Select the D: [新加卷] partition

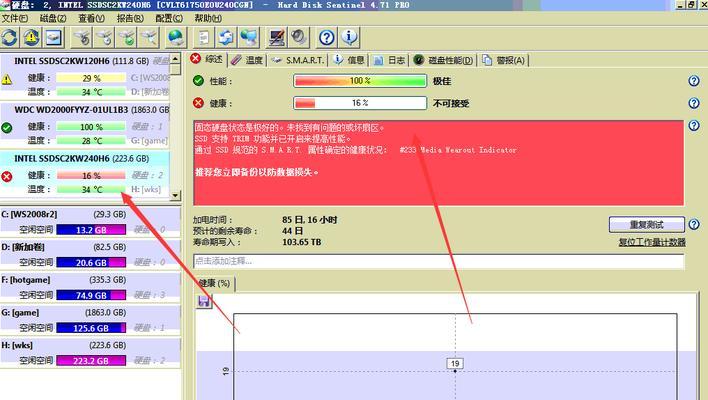pos(90,255)
